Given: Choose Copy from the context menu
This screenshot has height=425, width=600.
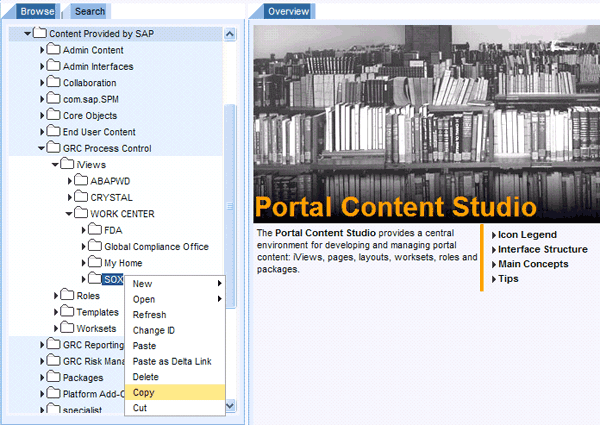Looking at the screenshot, I should click(x=175, y=392).
